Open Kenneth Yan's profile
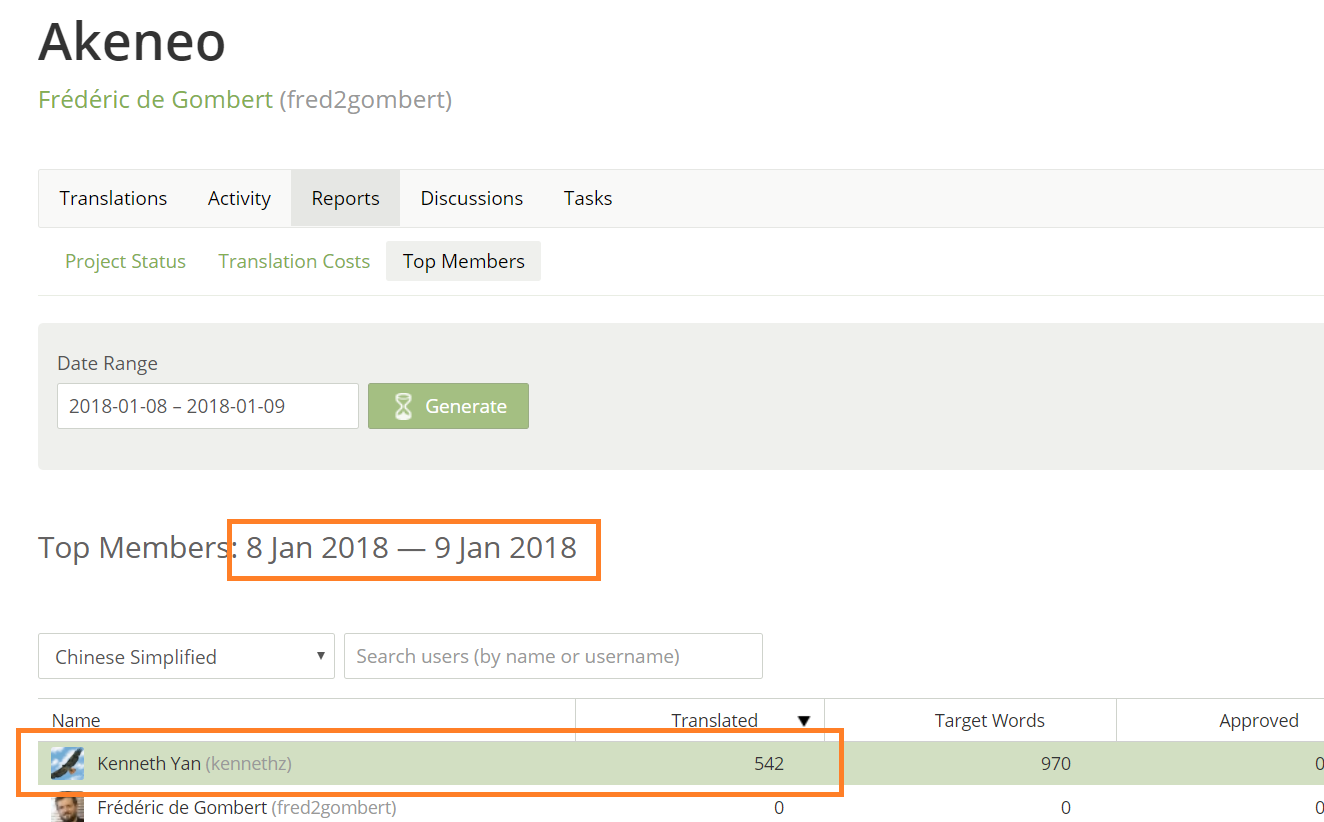 tap(149, 763)
